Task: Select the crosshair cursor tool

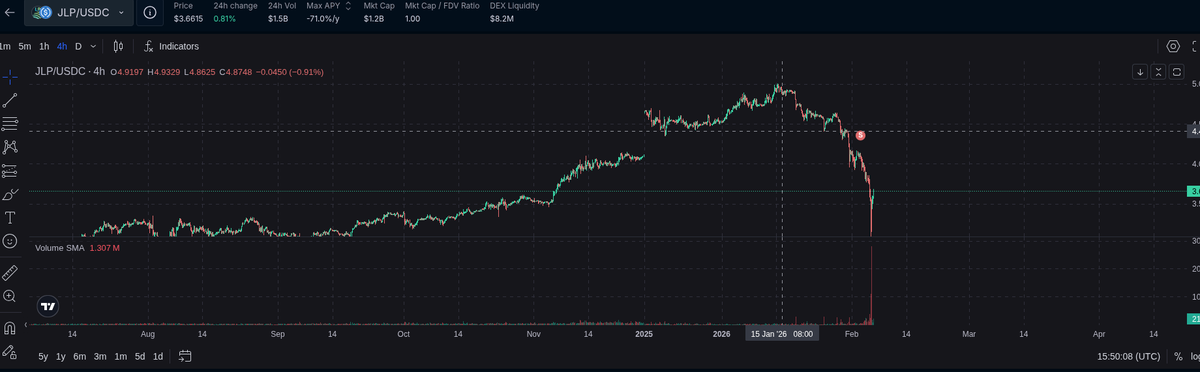Action: [x=10, y=76]
